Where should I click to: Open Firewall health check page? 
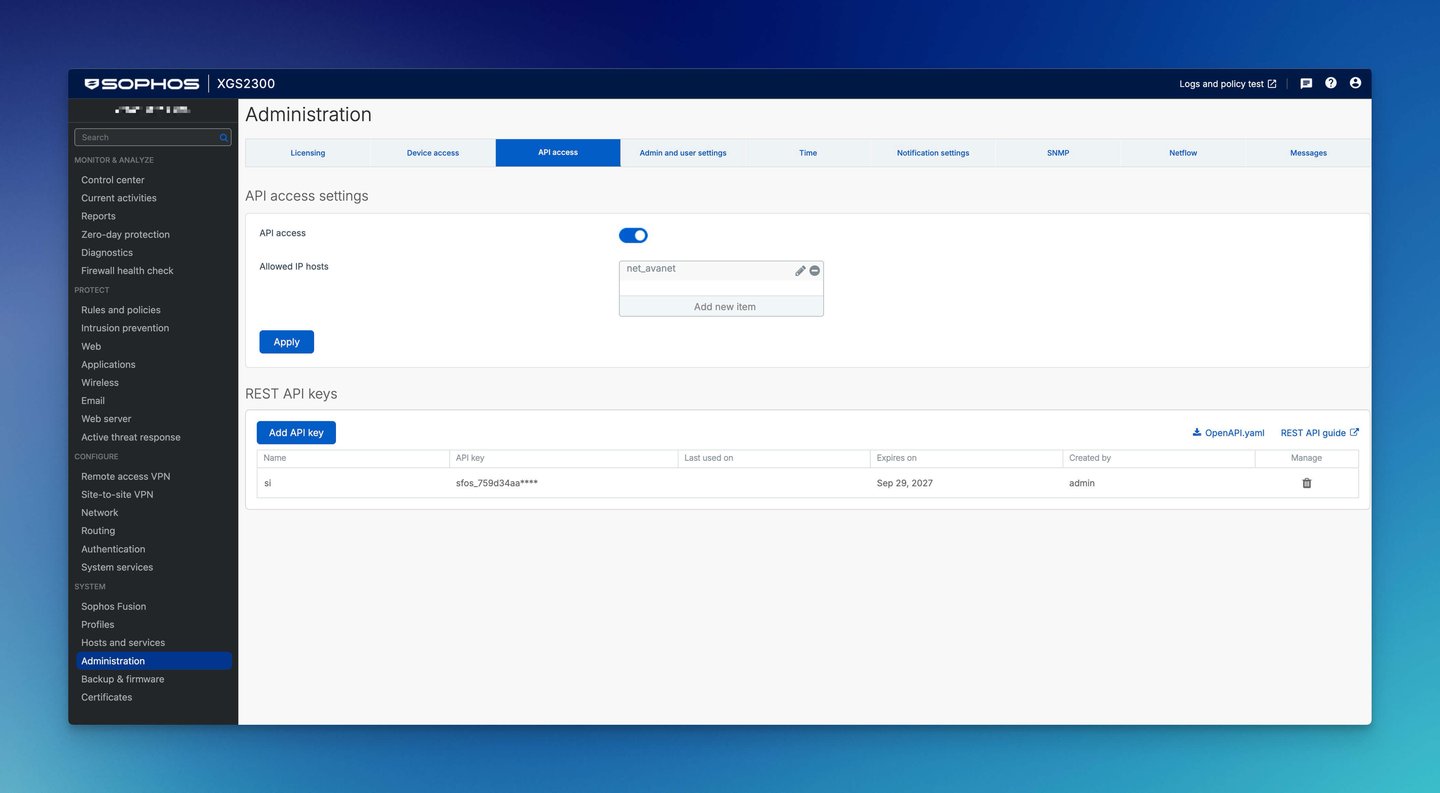127,270
